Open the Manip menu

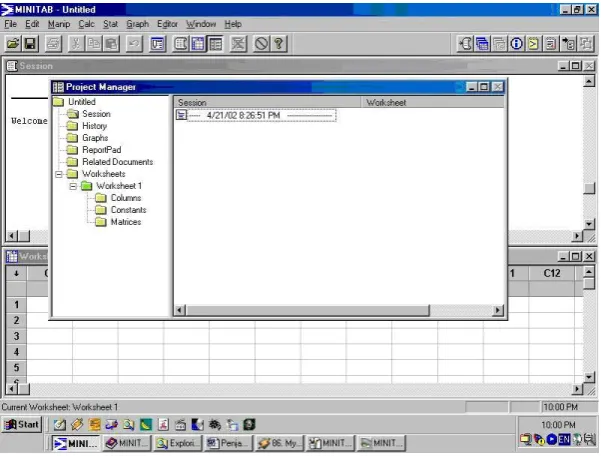click(x=59, y=24)
